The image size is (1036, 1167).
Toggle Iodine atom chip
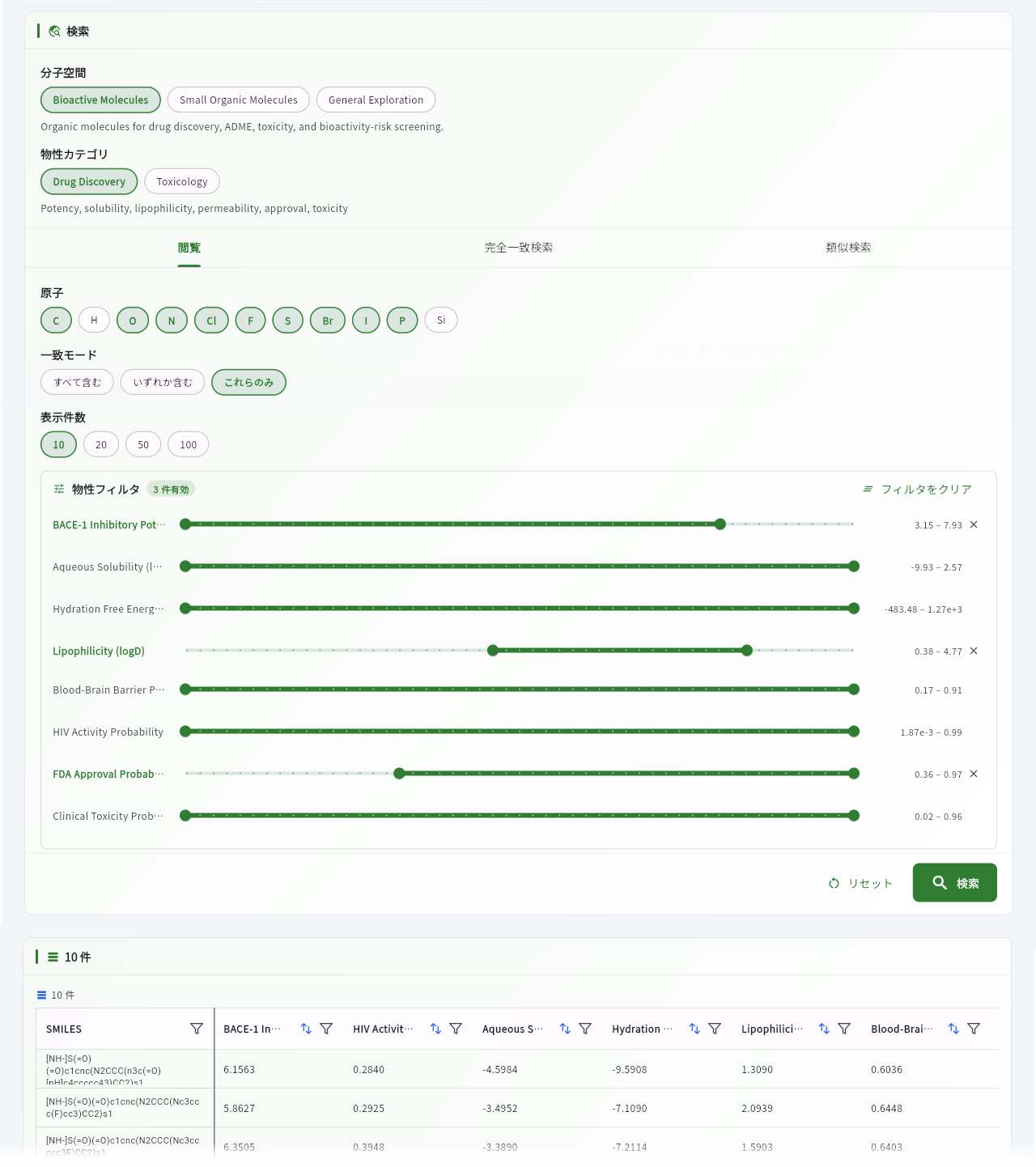click(366, 320)
